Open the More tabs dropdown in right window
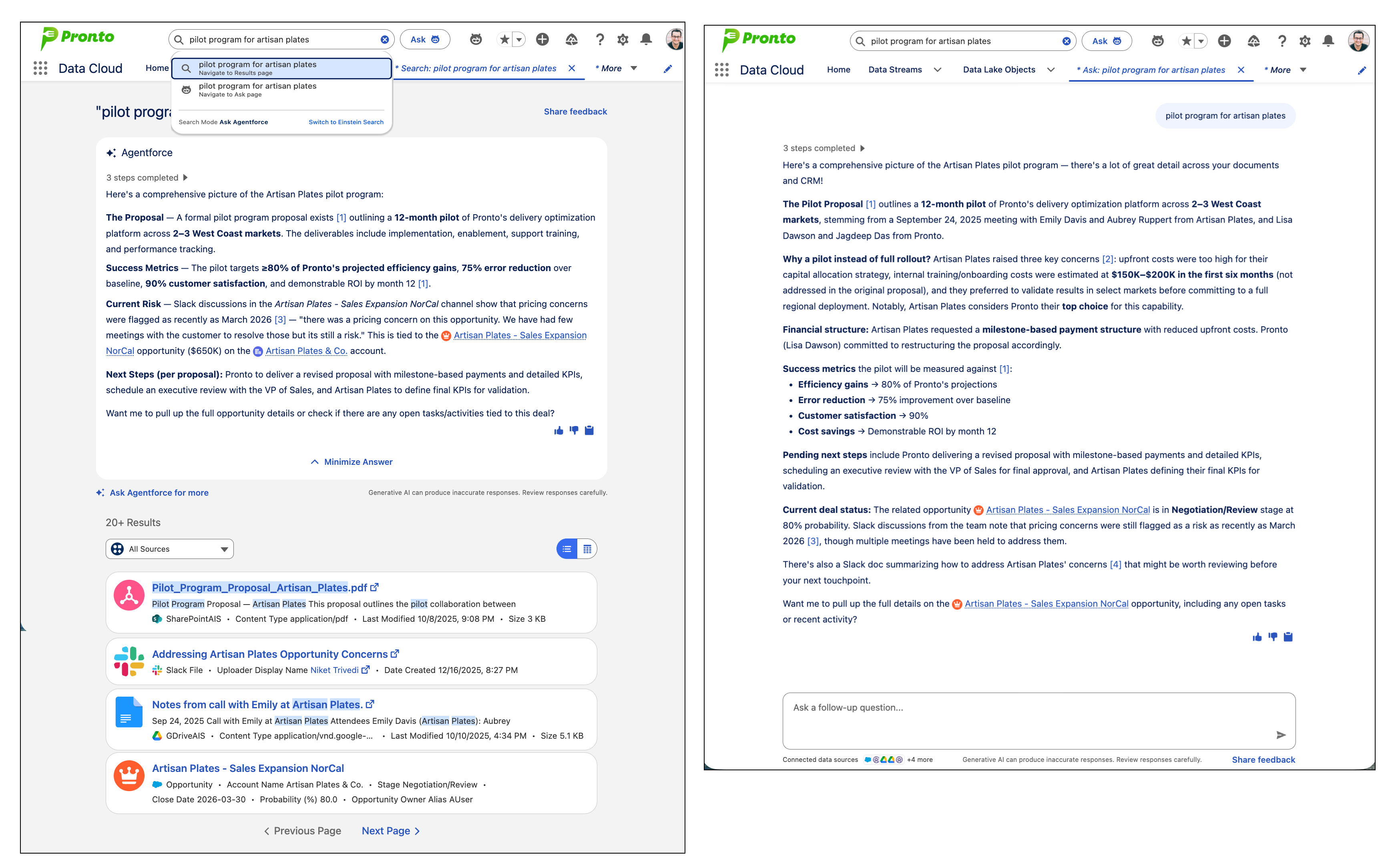 (x=1303, y=70)
